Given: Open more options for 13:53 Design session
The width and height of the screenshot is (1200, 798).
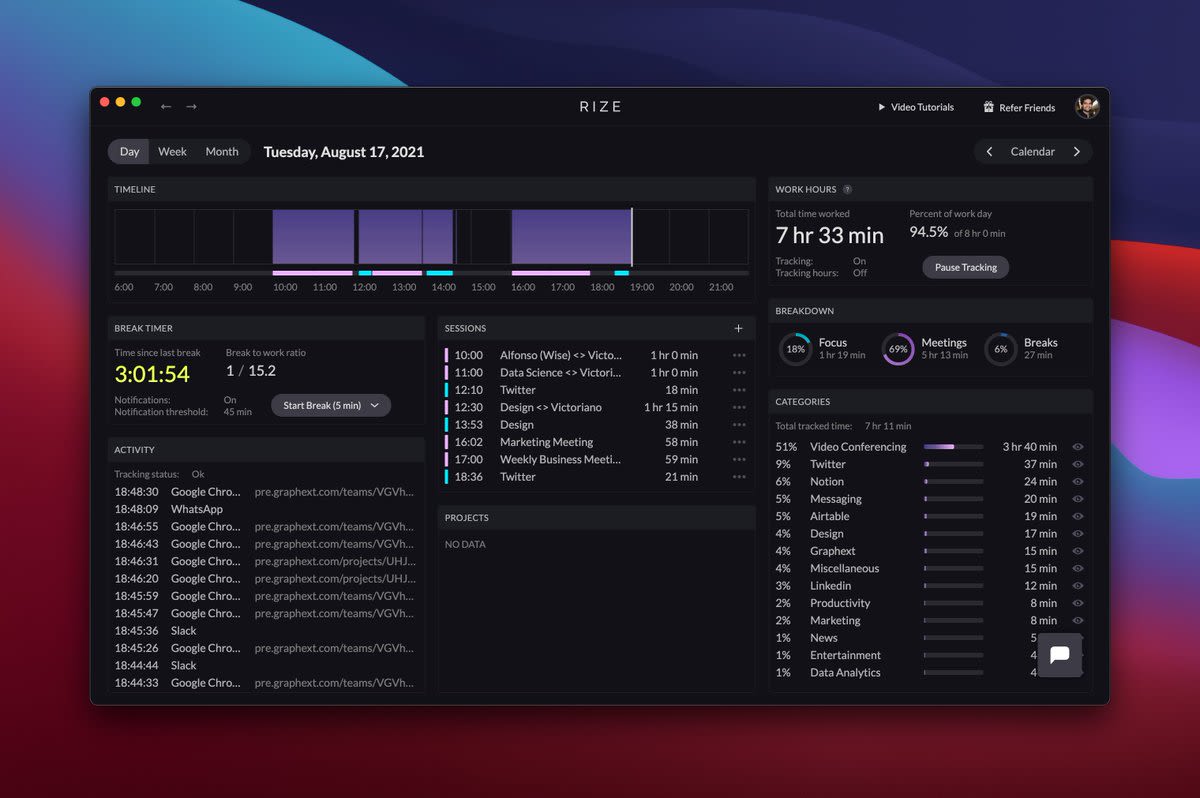Looking at the screenshot, I should pos(739,425).
